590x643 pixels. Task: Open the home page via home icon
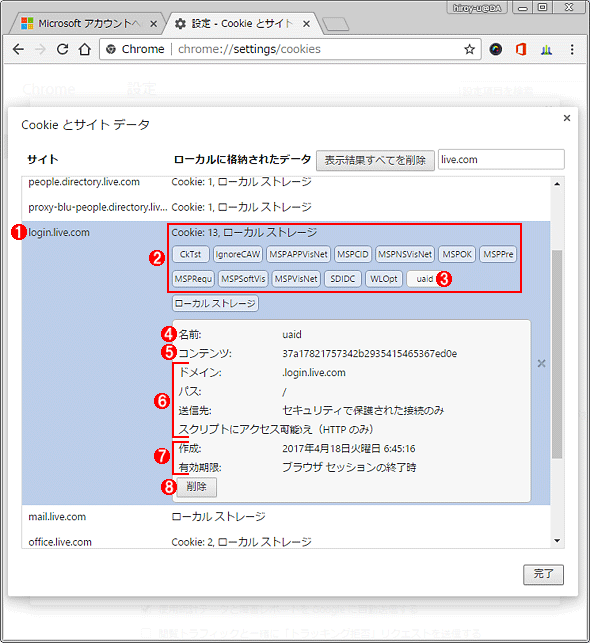[84, 50]
